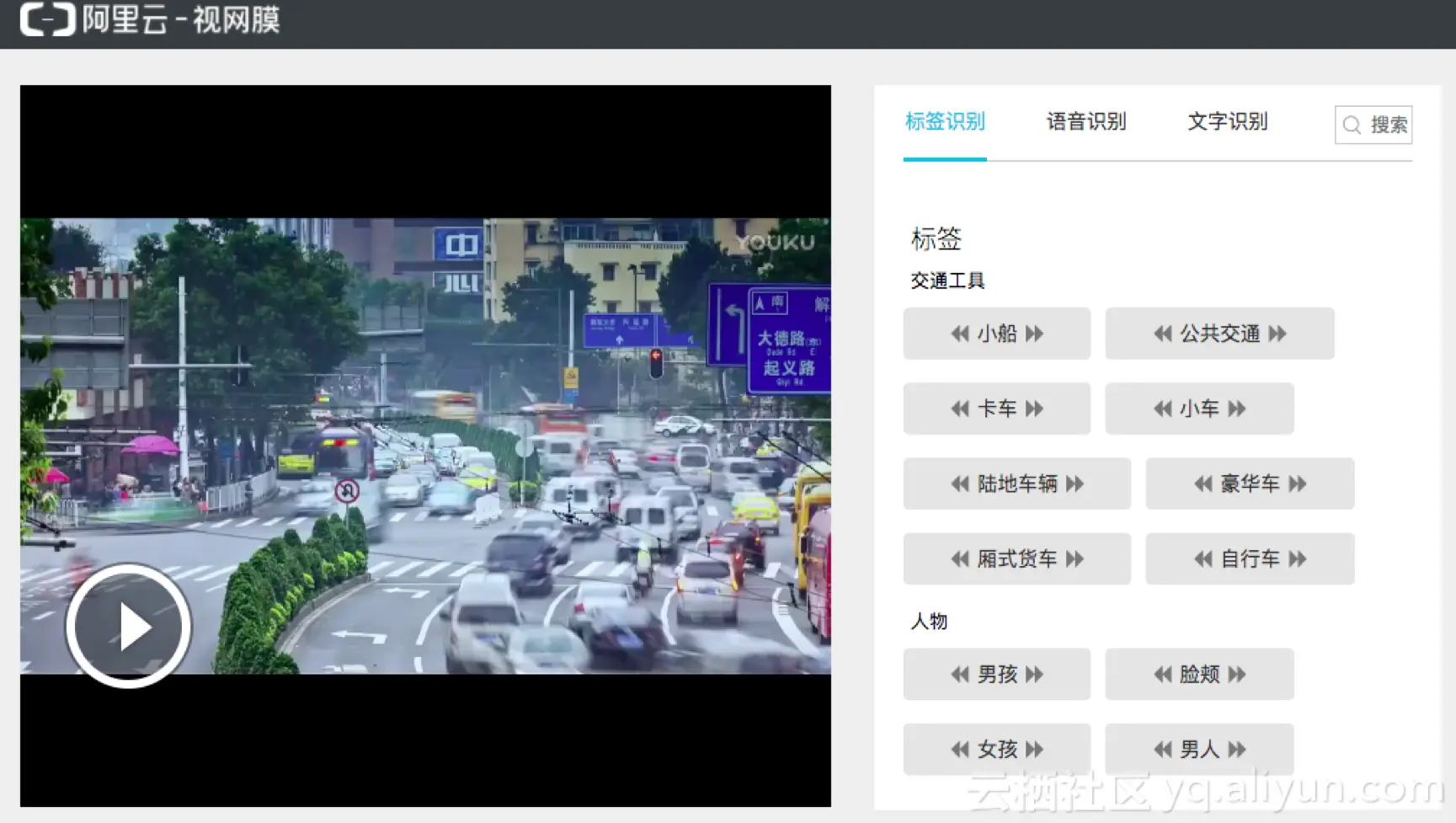1456x823 pixels.
Task: Next 女孩 occurrence arrows
Action: (1034, 749)
